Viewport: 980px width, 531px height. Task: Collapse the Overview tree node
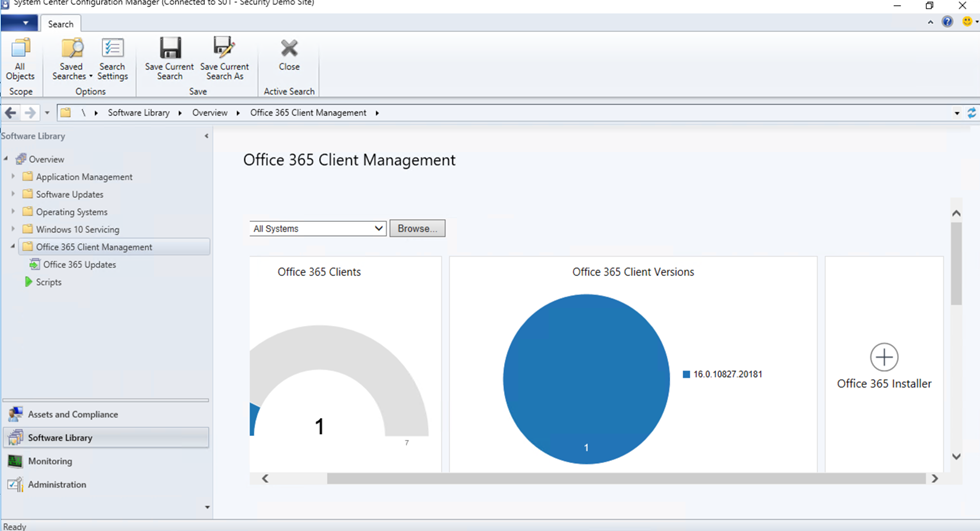6,159
